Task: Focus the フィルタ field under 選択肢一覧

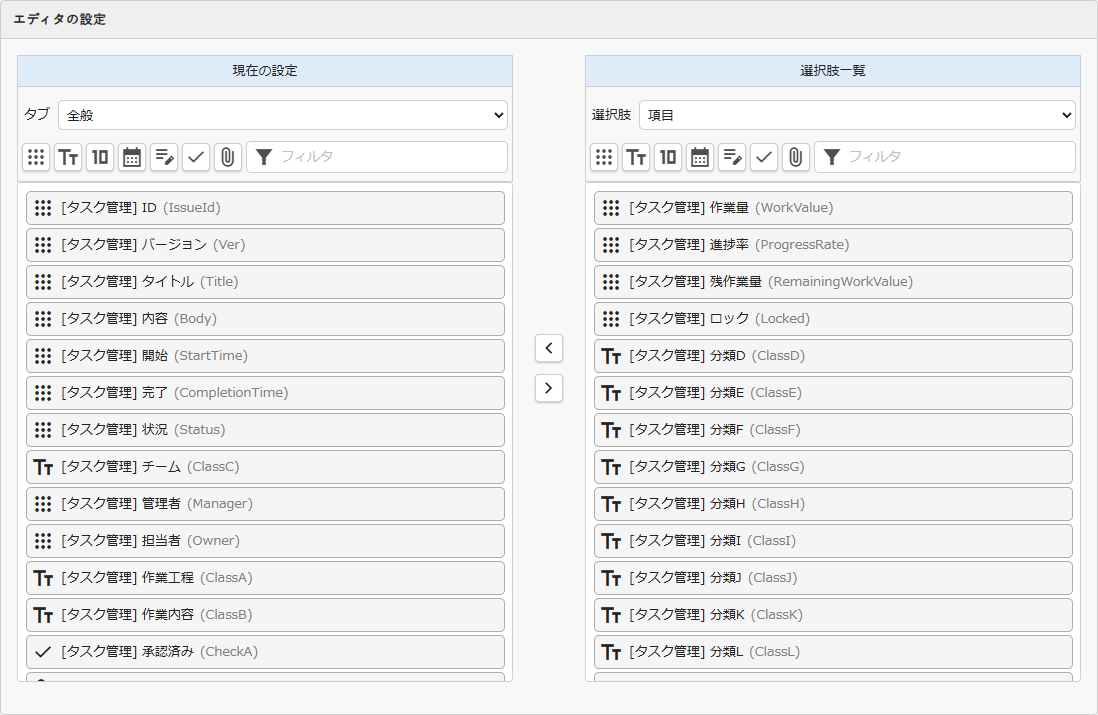Action: click(x=945, y=157)
